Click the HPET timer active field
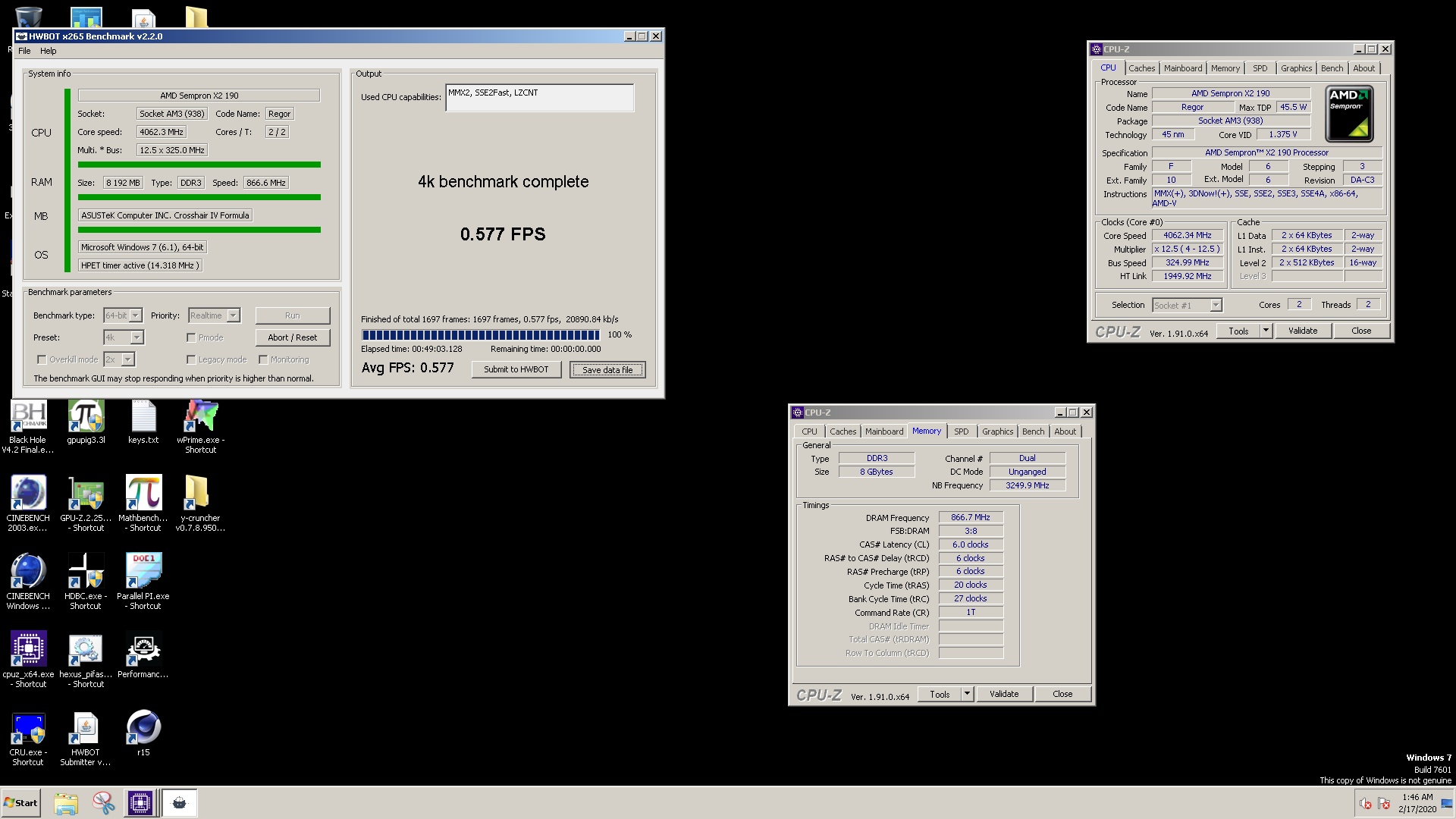The image size is (1456, 819). [x=140, y=265]
